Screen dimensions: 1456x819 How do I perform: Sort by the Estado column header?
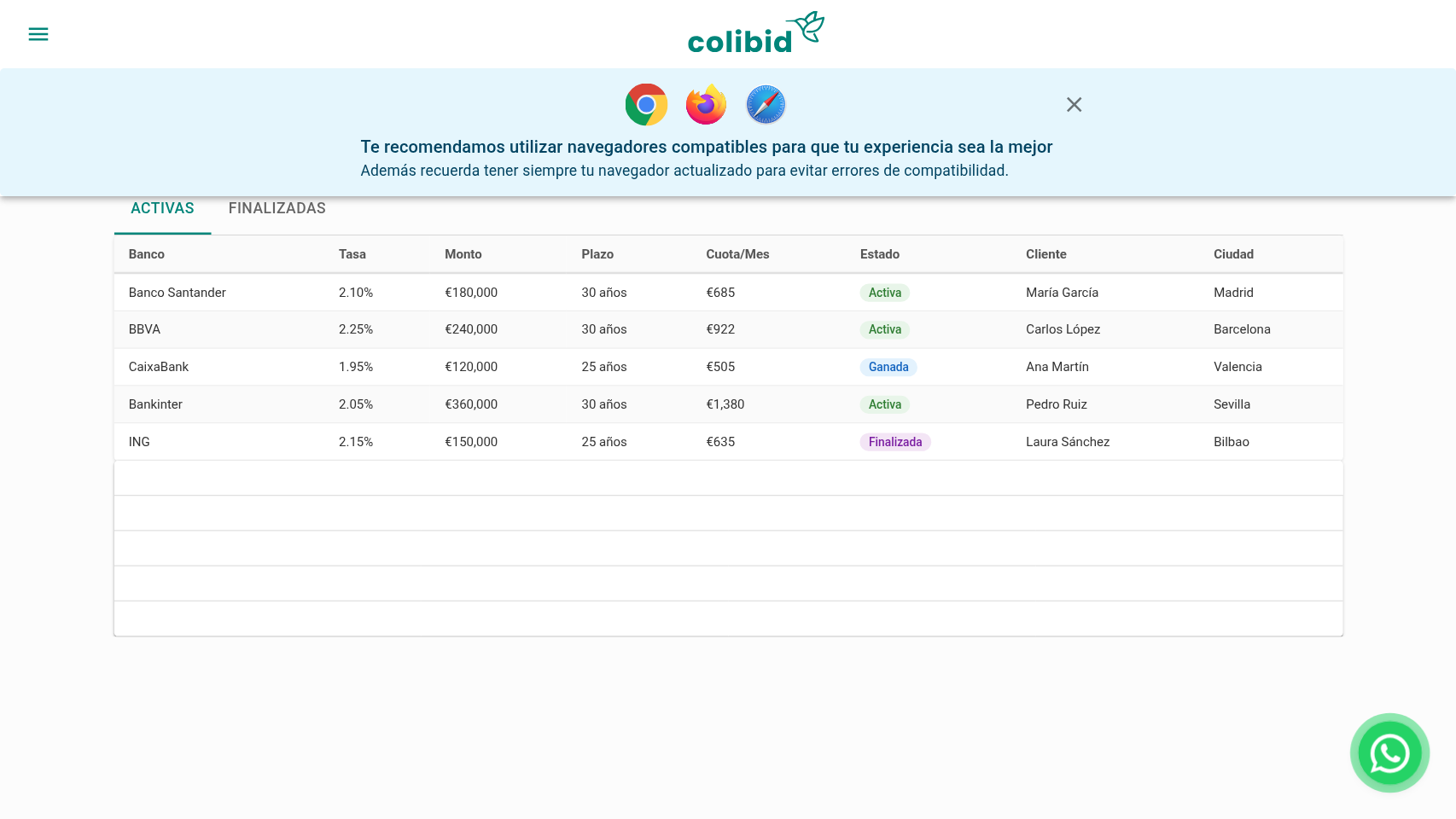880,254
